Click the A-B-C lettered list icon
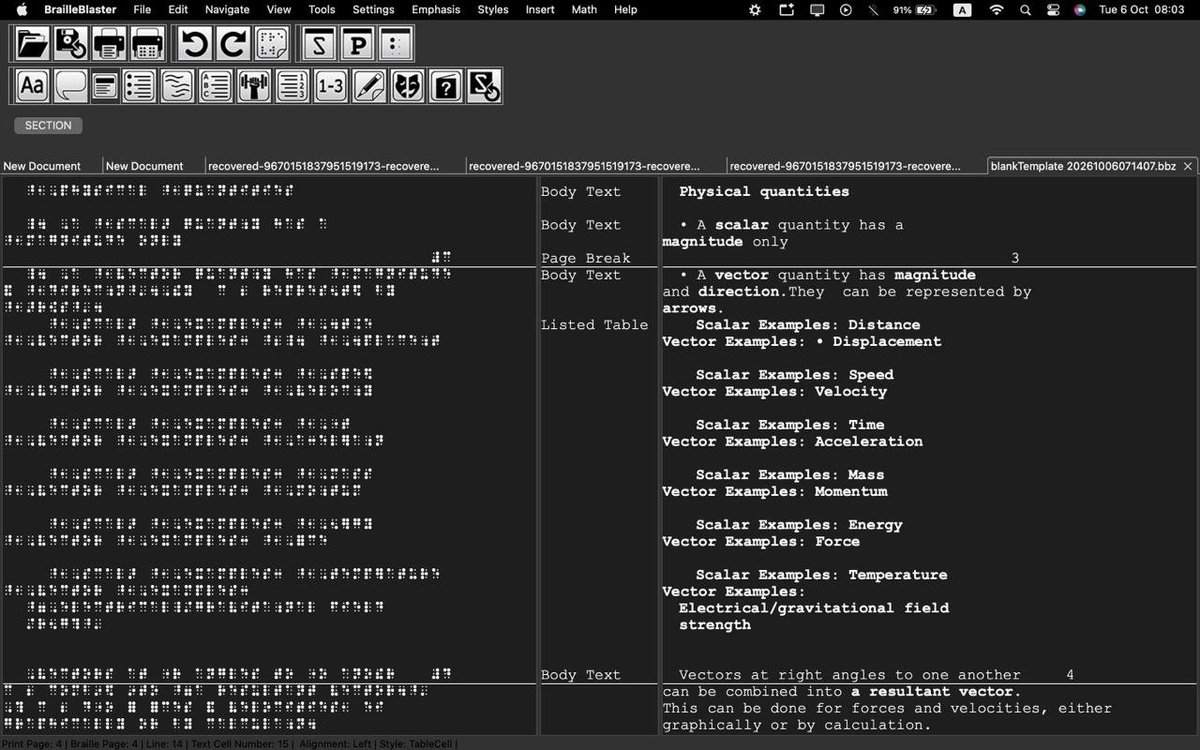 pyautogui.click(x=215, y=86)
